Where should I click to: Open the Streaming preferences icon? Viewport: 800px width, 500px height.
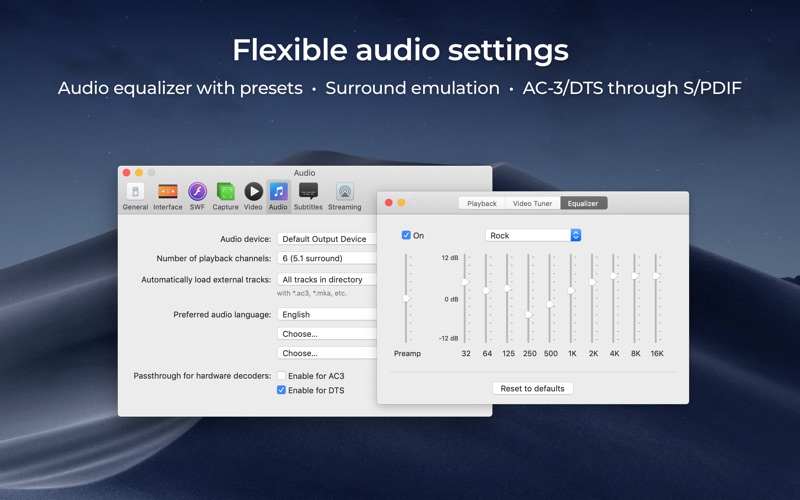pos(345,196)
